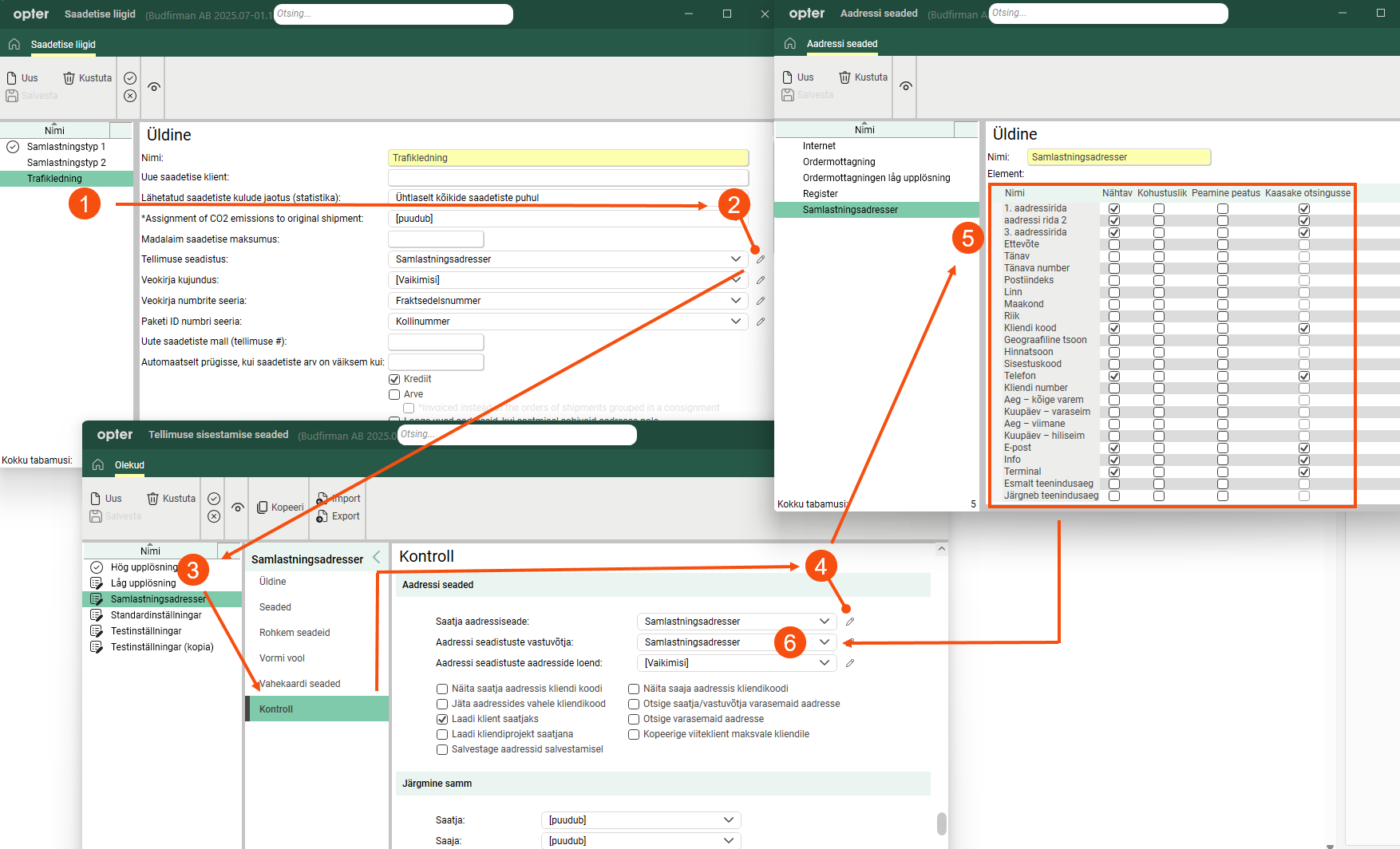Open the Paketi ID numbri seeria dropdown
Screen dimensions: 1400x849
click(x=735, y=322)
